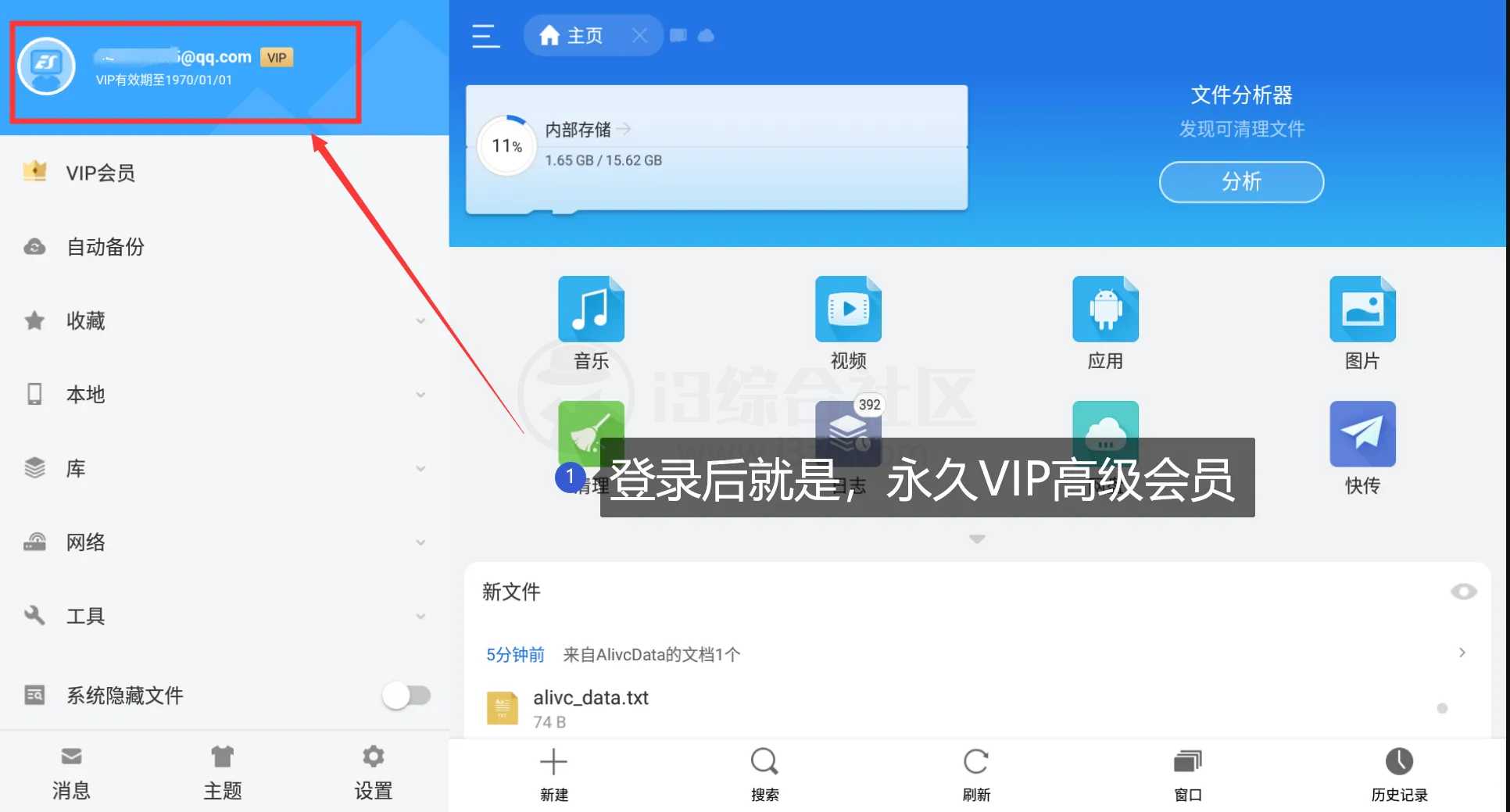
Task: Open the user profile avatar
Action: pyautogui.click(x=46, y=66)
